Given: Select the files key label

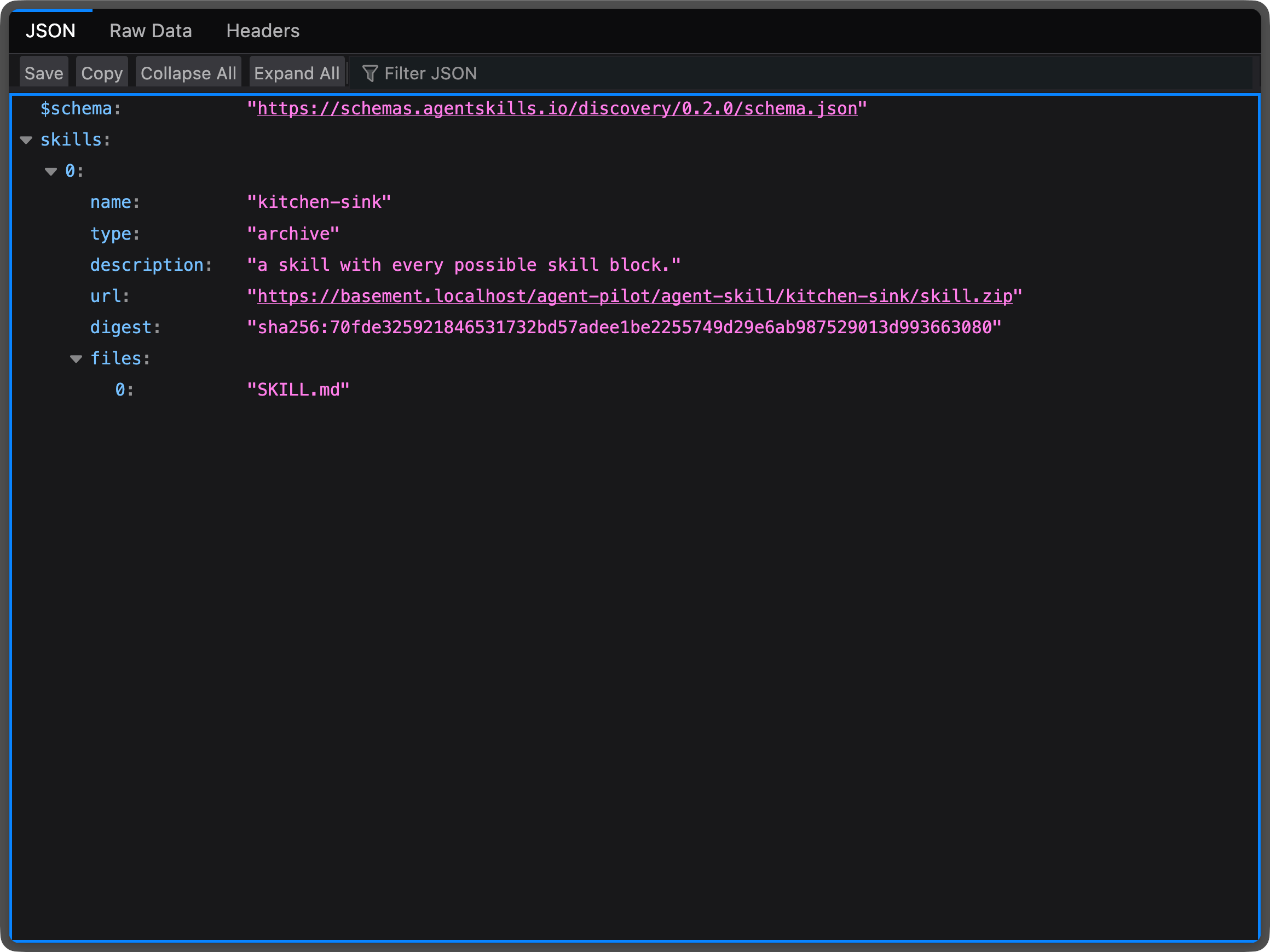Looking at the screenshot, I should (x=116, y=359).
